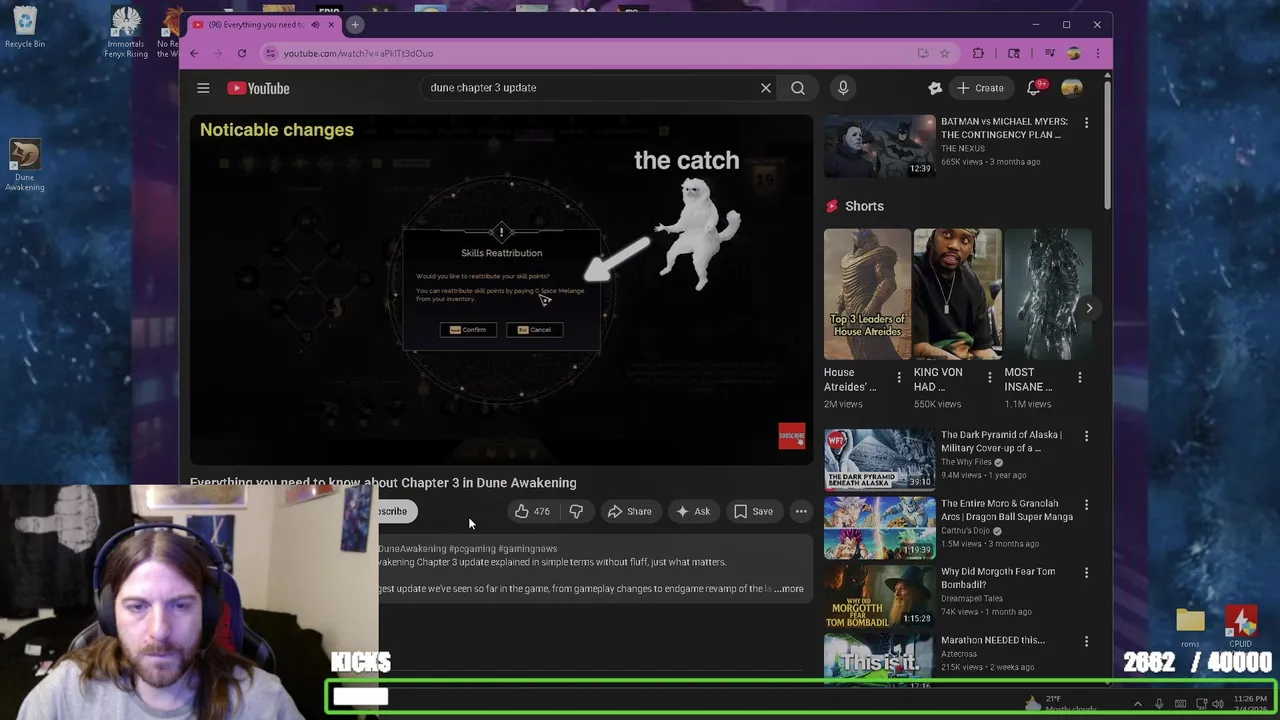Viewport: 1280px width, 720px height.
Task: Expand hidden system tray icons chevron
Action: pyautogui.click(x=1137, y=704)
